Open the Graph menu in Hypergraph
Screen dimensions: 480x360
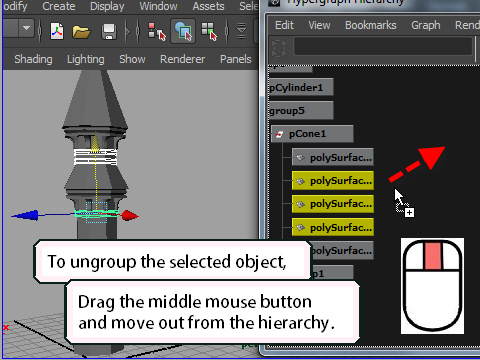pyautogui.click(x=426, y=25)
